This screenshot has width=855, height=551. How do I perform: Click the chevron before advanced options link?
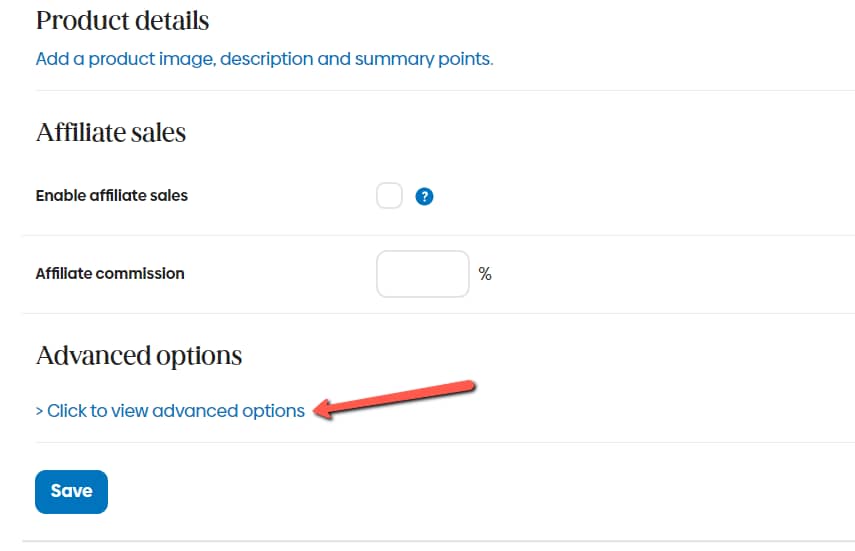39,411
